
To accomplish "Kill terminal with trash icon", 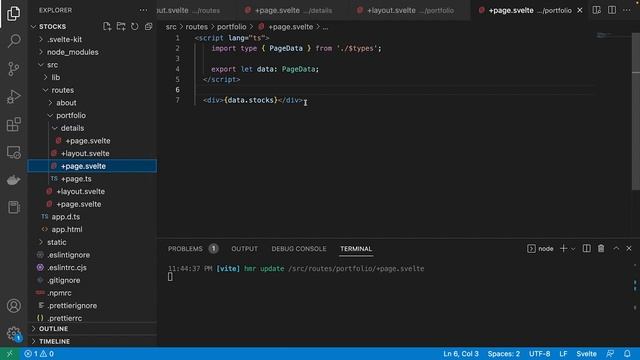I will [x=601, y=249].
